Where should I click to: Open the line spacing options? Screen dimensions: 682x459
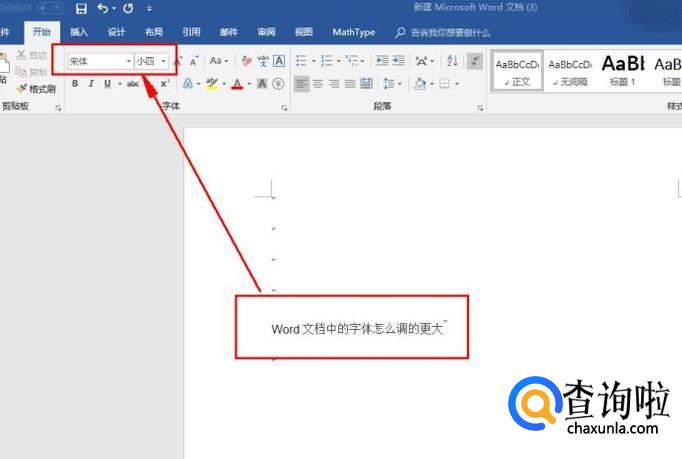(389, 83)
